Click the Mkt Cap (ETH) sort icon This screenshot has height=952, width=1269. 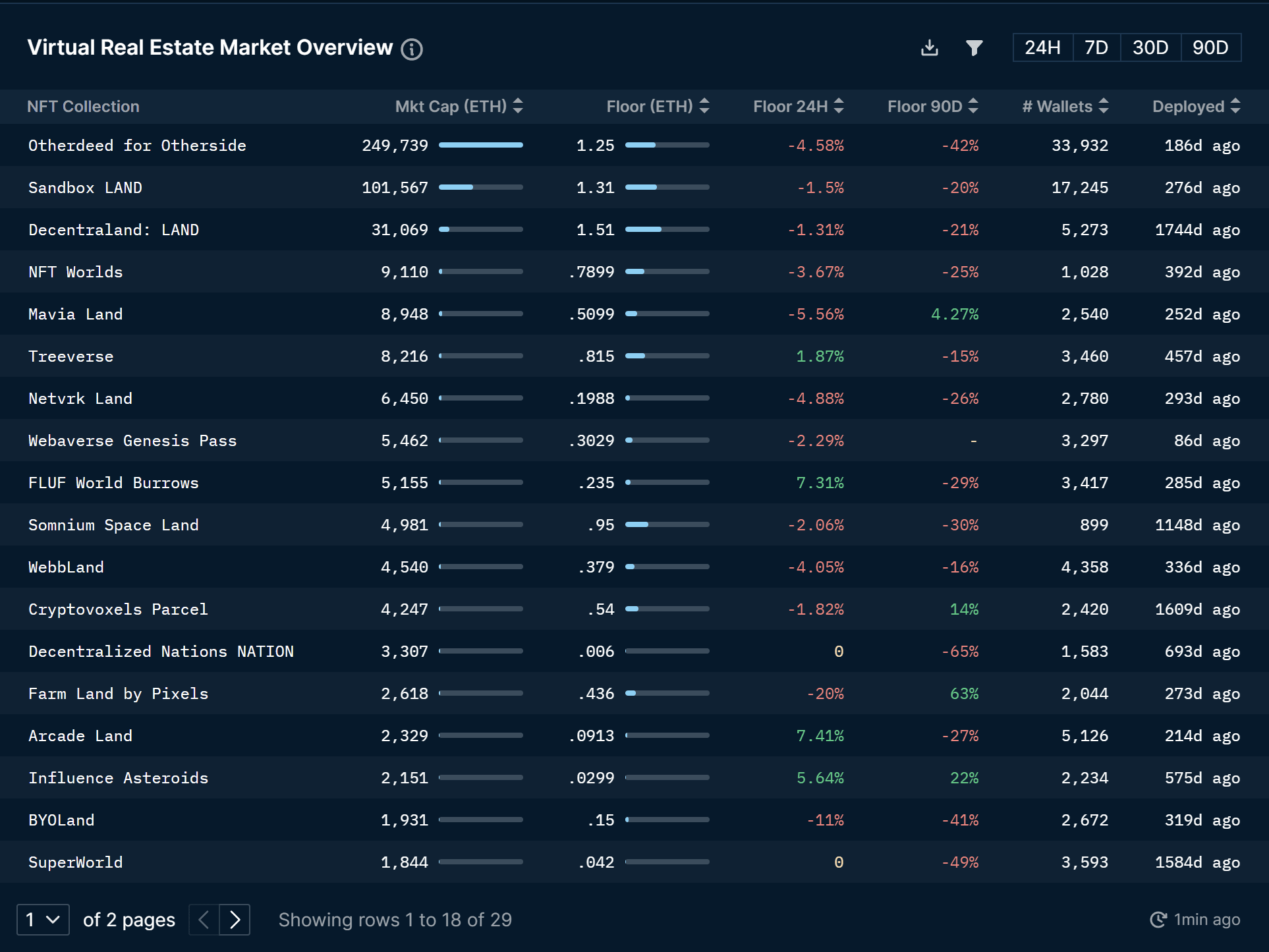(518, 106)
